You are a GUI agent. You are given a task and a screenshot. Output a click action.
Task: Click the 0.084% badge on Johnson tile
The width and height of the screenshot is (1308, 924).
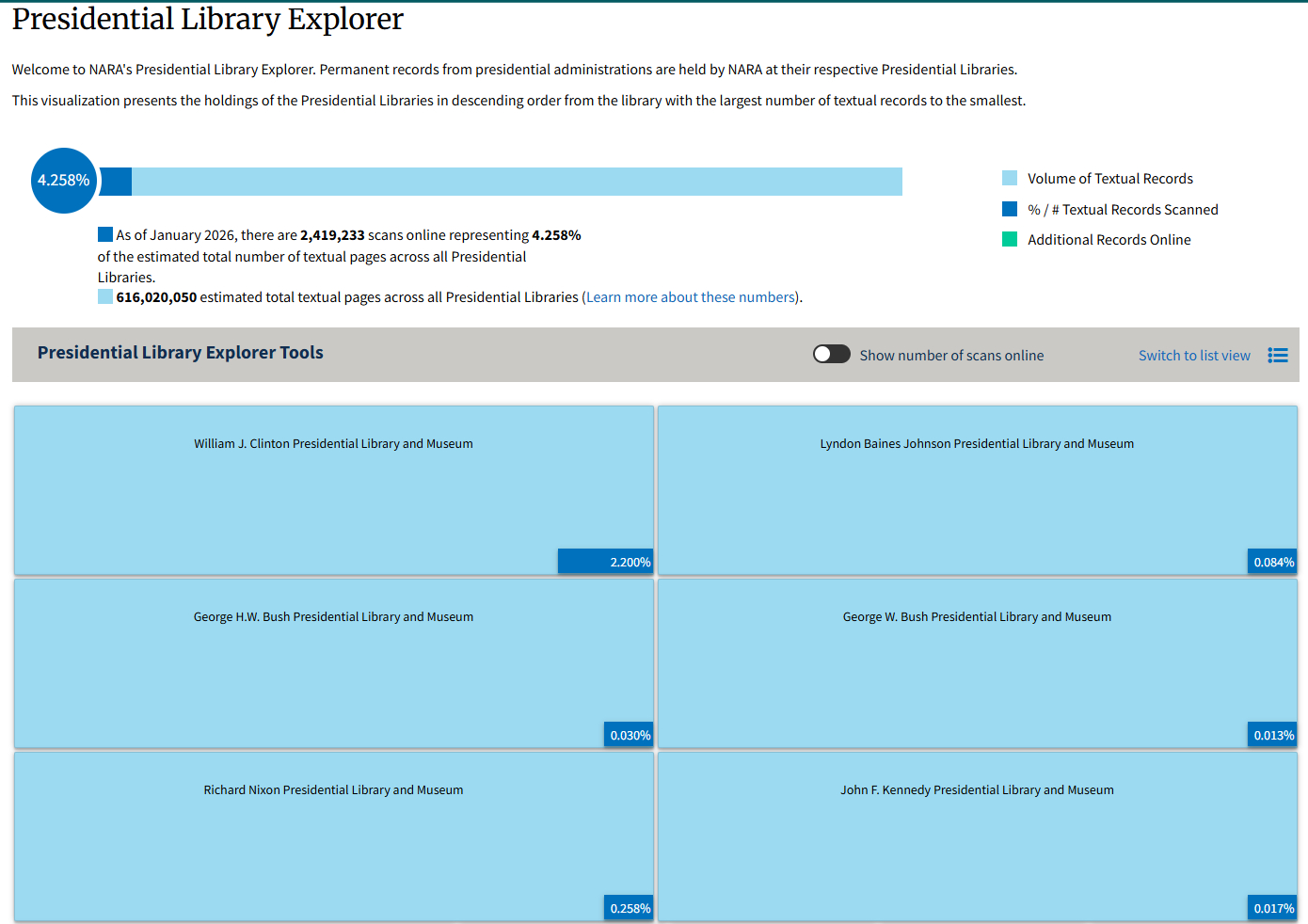pos(1272,562)
